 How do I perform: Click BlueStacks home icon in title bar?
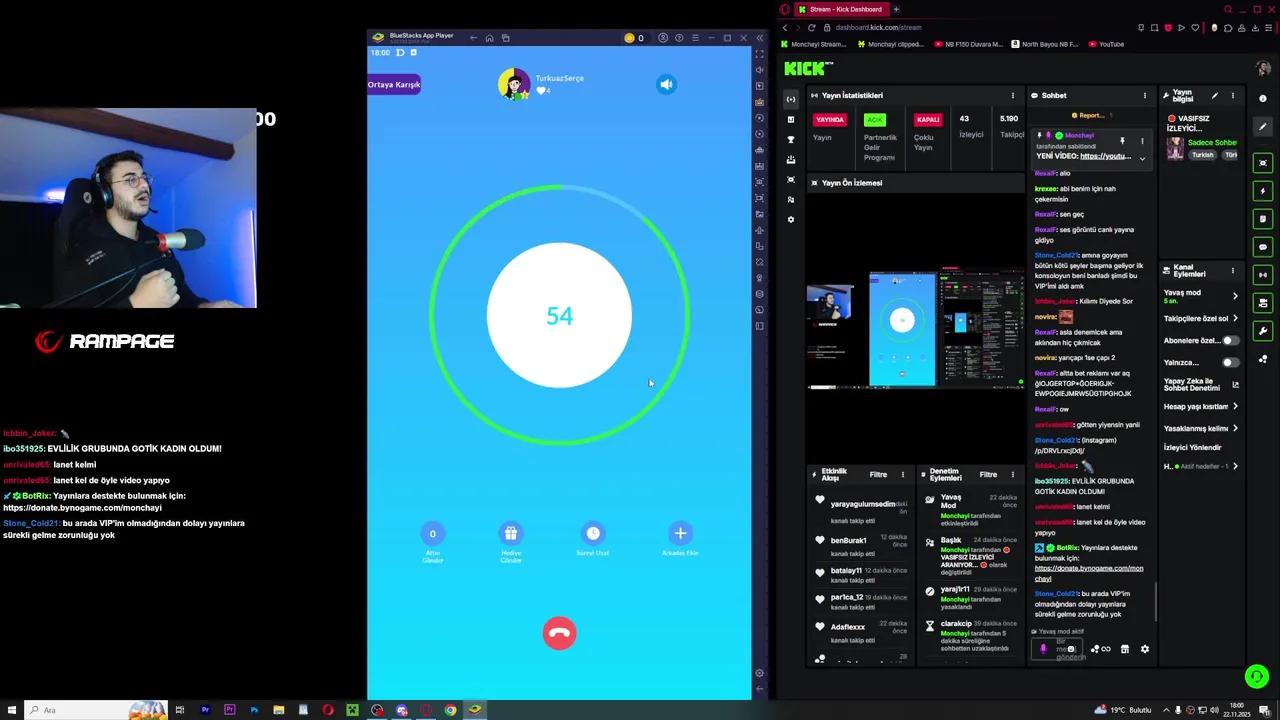489,38
